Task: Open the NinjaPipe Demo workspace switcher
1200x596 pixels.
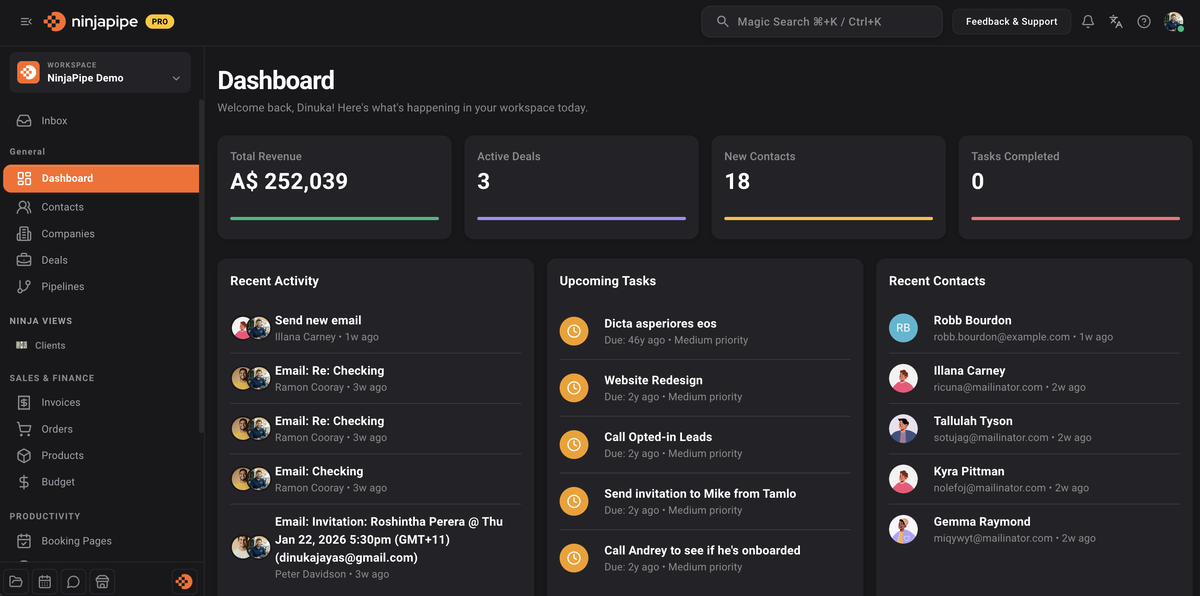Action: [99, 72]
